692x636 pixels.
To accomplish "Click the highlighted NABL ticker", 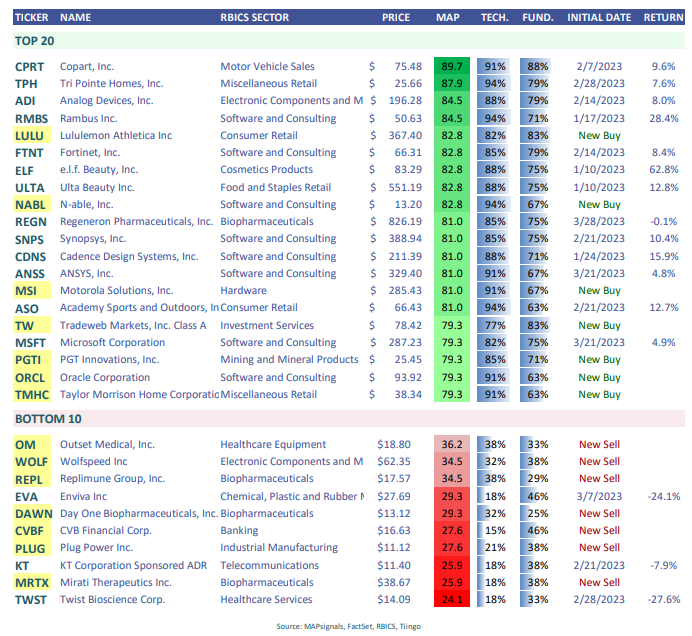I will pyautogui.click(x=32, y=205).
